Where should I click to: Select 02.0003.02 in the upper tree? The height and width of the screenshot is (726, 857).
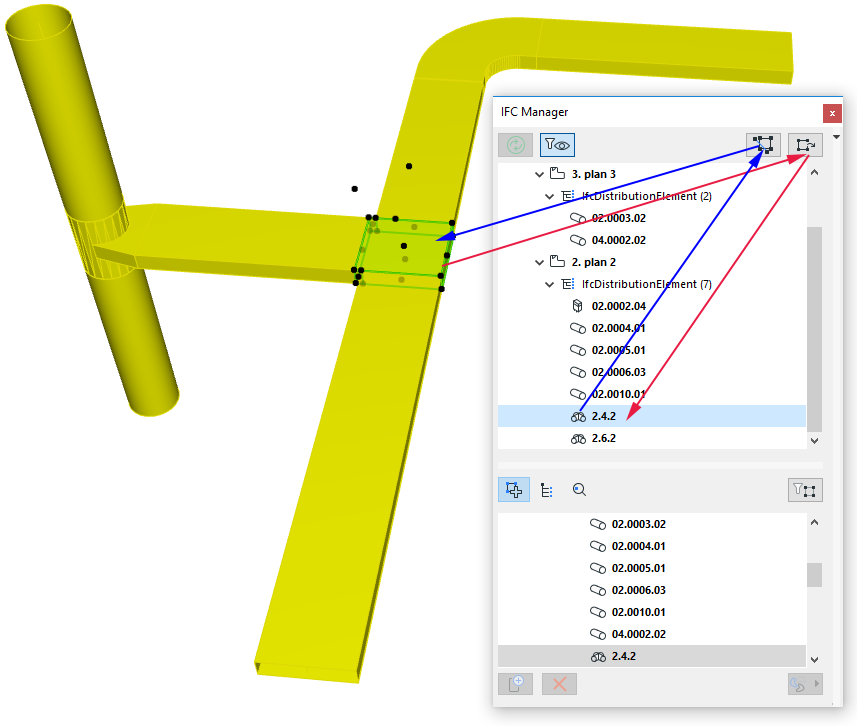(618, 218)
